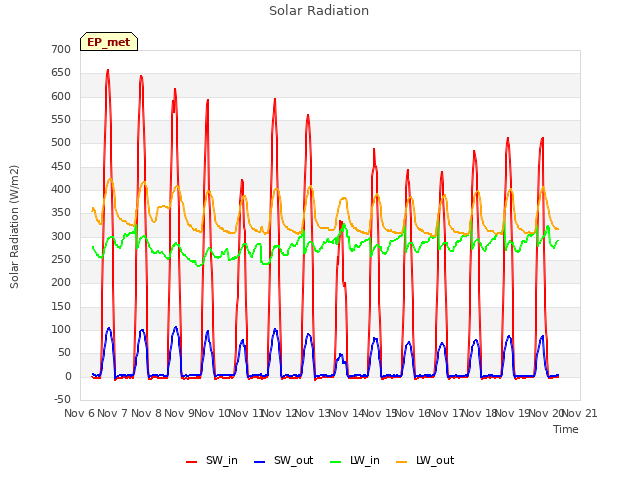Click the -50 y-axis tick label
This screenshot has height=480, width=640.
[x=62, y=399]
